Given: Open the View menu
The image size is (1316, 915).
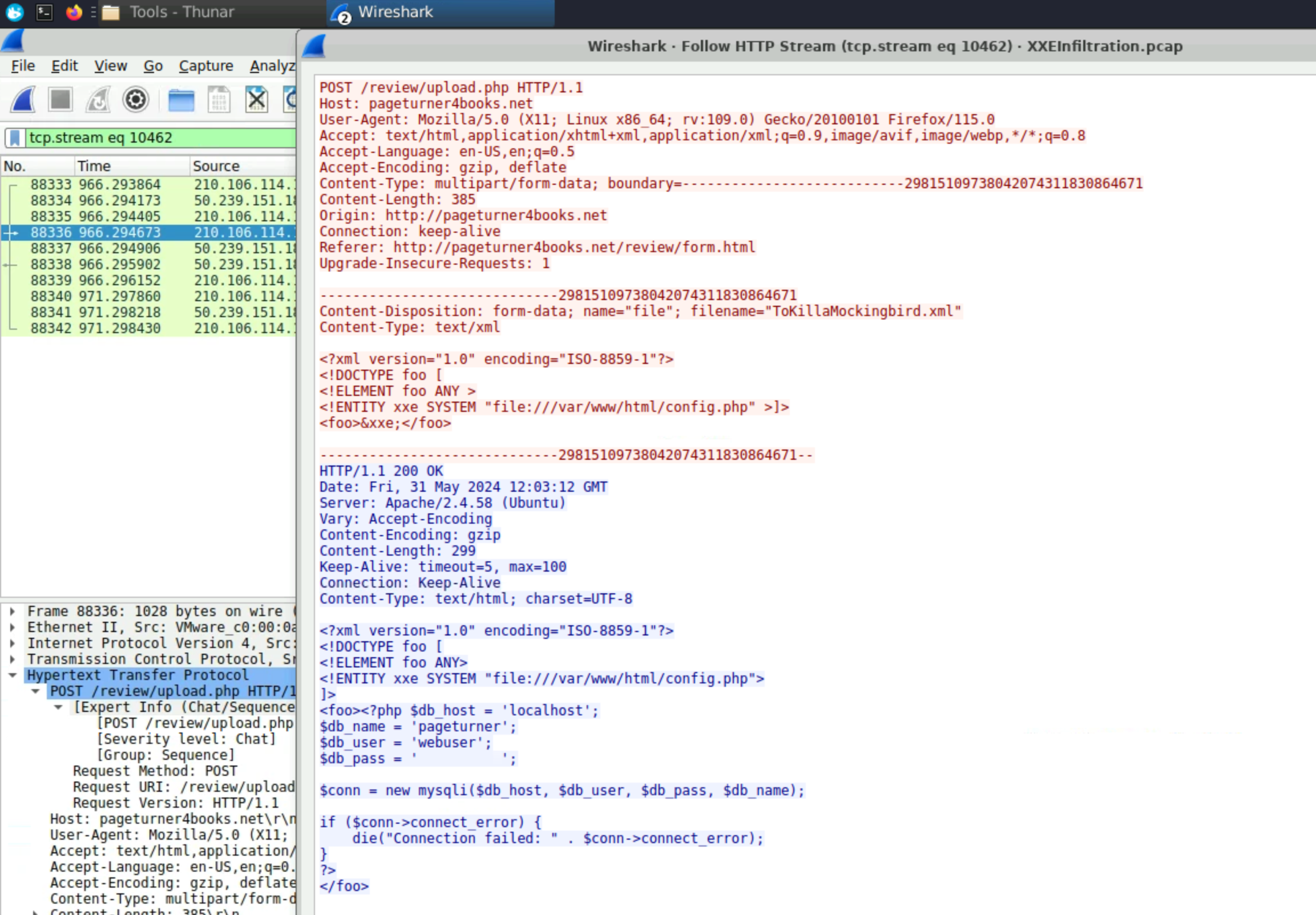Looking at the screenshot, I should click(111, 66).
